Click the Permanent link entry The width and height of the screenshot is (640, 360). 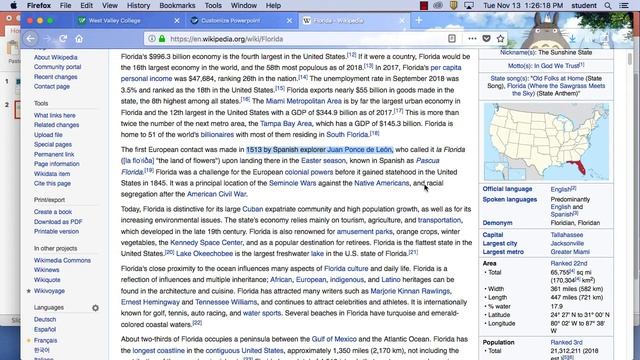[x=54, y=154]
